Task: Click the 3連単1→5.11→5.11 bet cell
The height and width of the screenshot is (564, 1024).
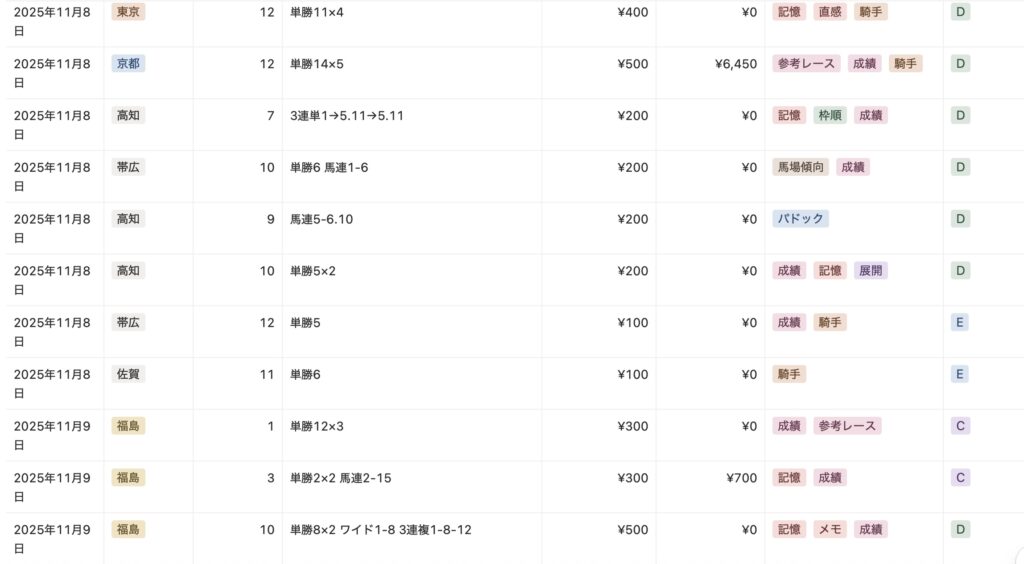Action: click(347, 116)
